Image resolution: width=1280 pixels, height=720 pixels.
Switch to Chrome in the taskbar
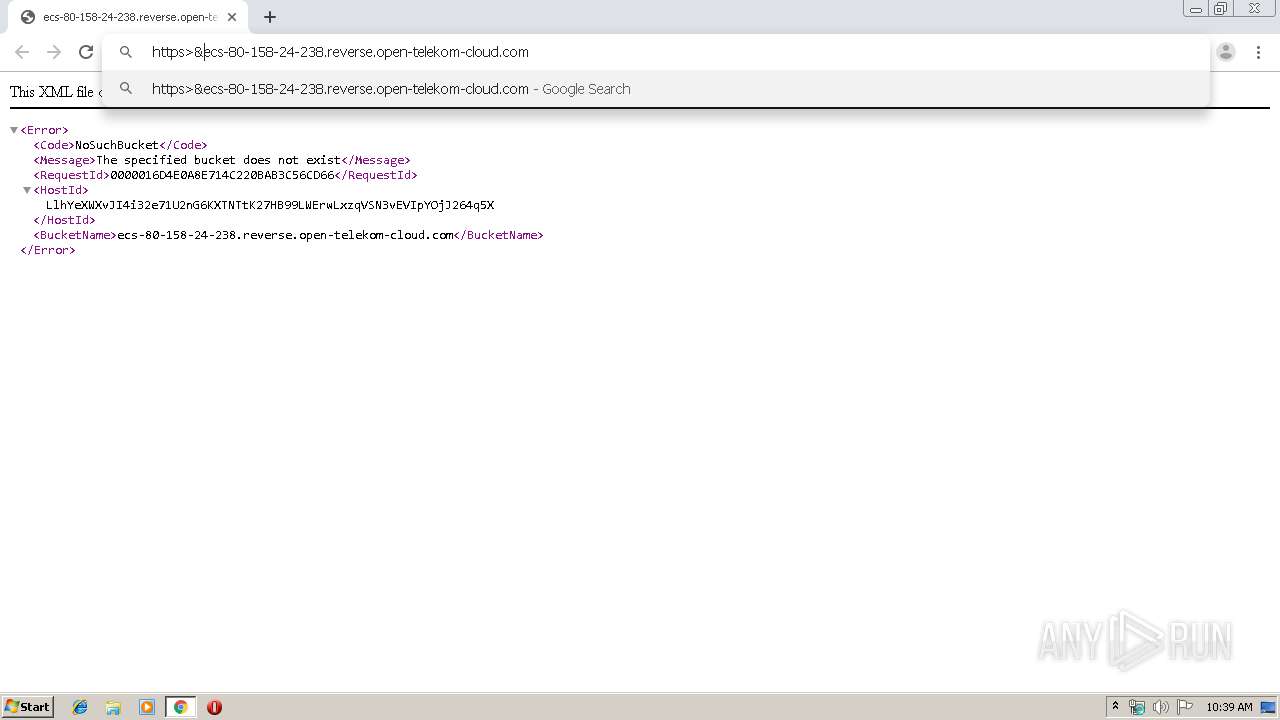tap(180, 707)
